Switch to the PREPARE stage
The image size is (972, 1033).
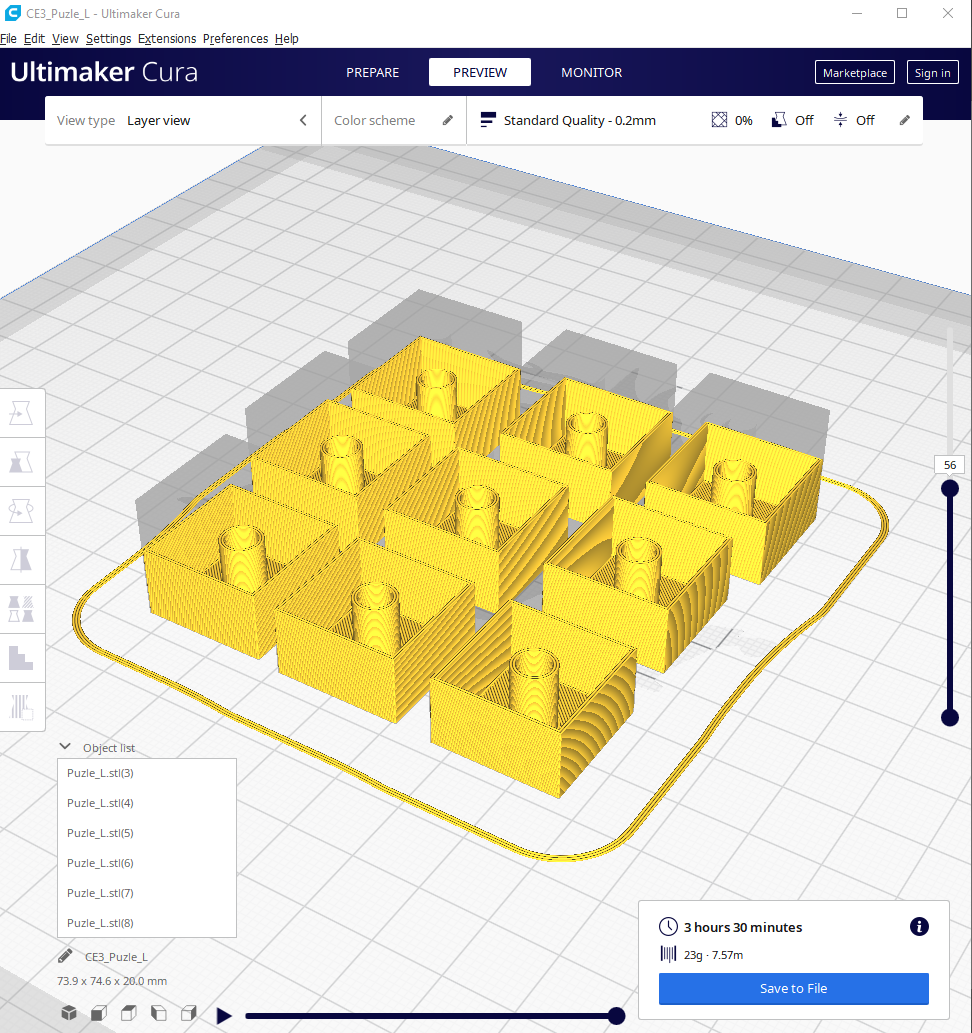[372, 72]
